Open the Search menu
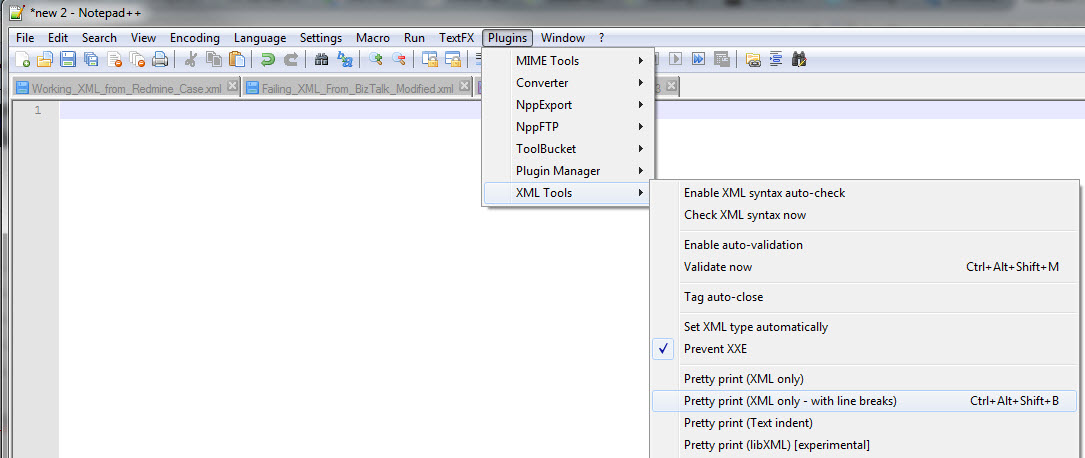This screenshot has width=1085, height=458. coord(99,38)
